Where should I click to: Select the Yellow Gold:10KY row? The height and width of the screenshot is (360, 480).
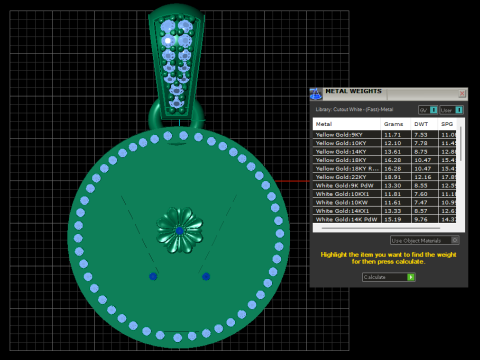[385, 143]
